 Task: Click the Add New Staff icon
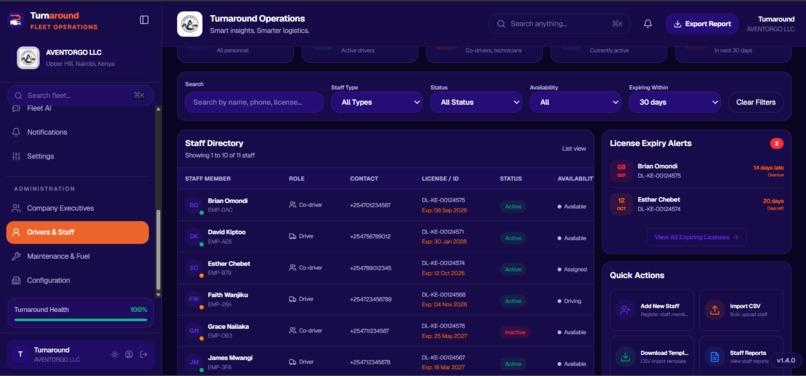point(625,310)
